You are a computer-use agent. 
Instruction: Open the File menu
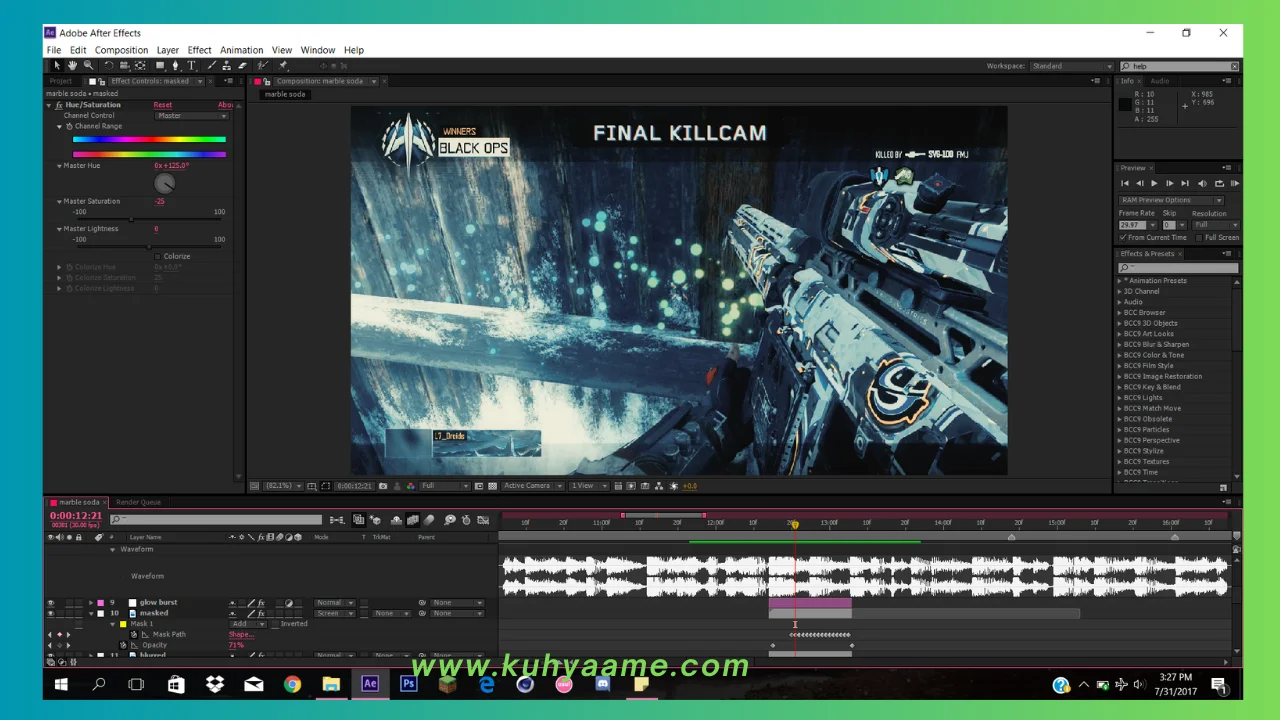(x=54, y=50)
